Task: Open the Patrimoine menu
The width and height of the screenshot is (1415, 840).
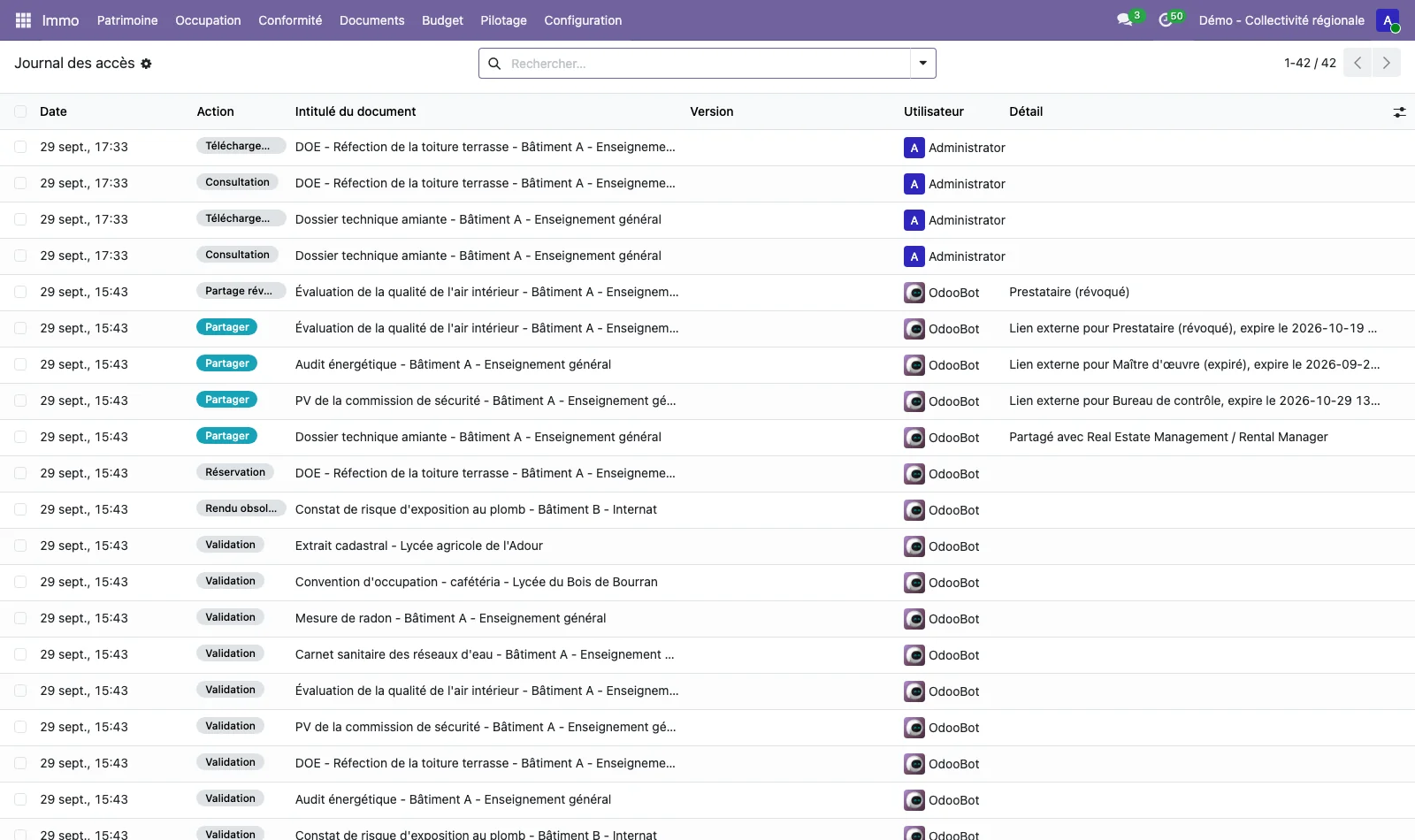Action: click(x=127, y=20)
